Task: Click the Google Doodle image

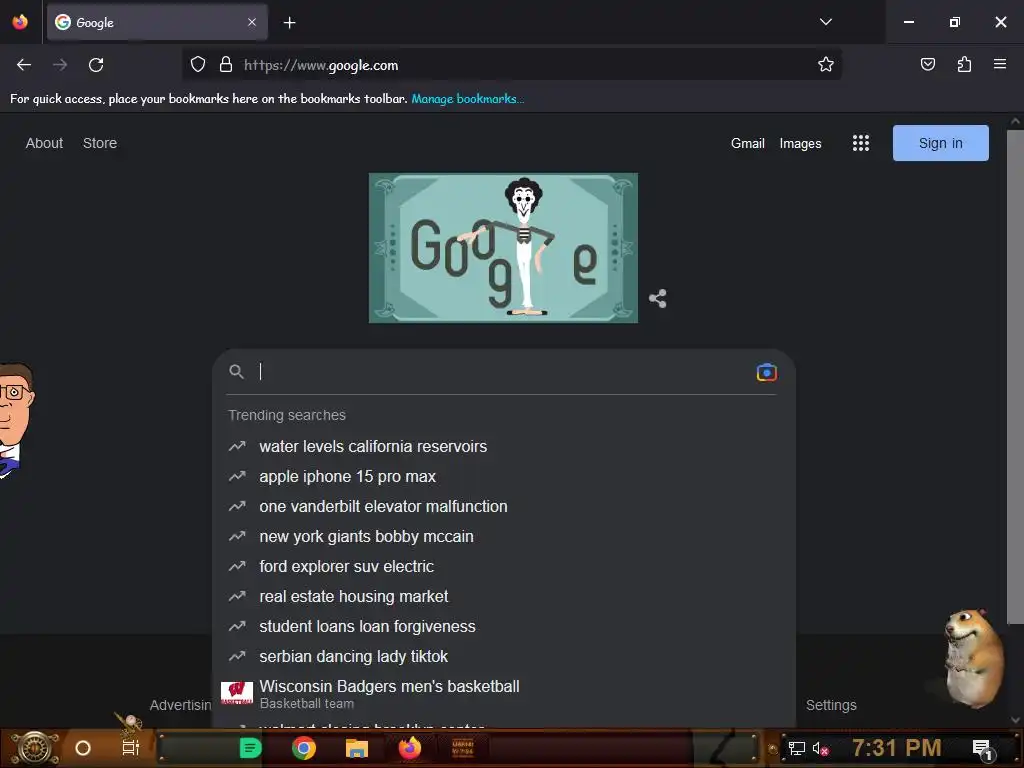Action: point(504,248)
